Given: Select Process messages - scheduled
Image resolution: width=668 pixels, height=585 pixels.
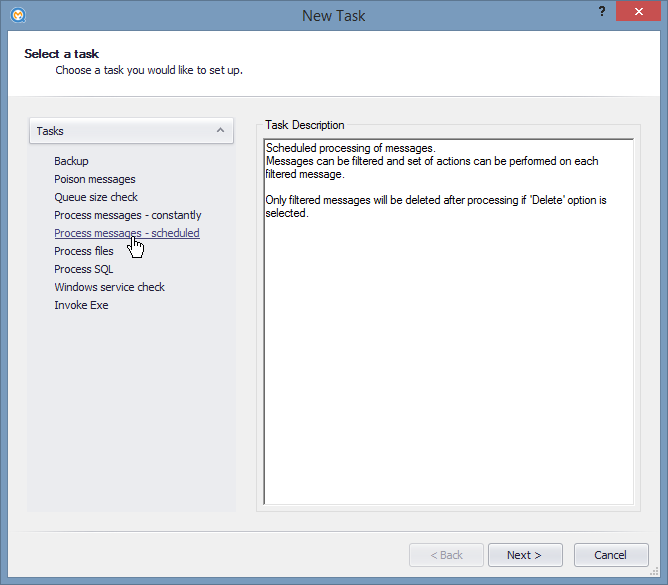Looking at the screenshot, I should (x=127, y=233).
